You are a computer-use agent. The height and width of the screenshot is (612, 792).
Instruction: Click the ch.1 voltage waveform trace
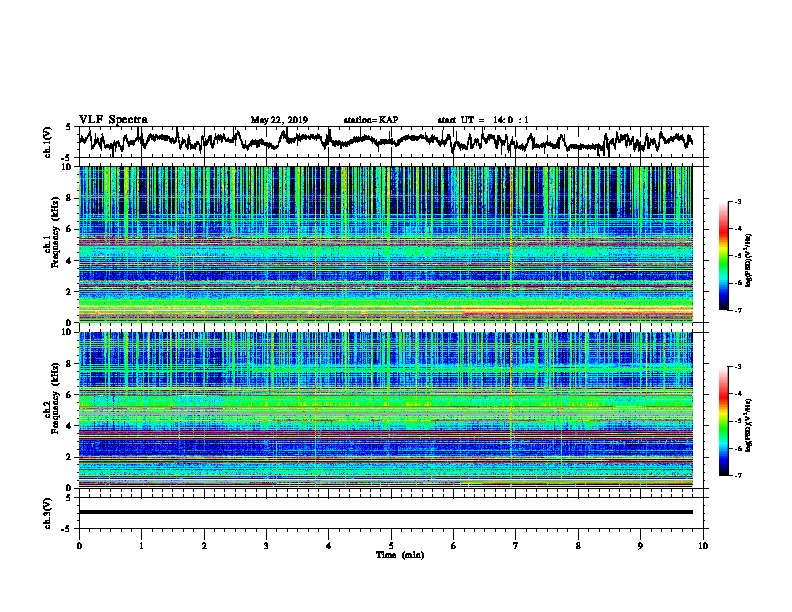(x=385, y=141)
